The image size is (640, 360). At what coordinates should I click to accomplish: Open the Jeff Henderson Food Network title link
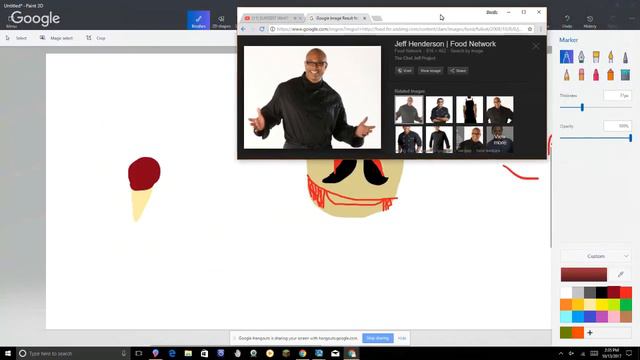point(445,44)
